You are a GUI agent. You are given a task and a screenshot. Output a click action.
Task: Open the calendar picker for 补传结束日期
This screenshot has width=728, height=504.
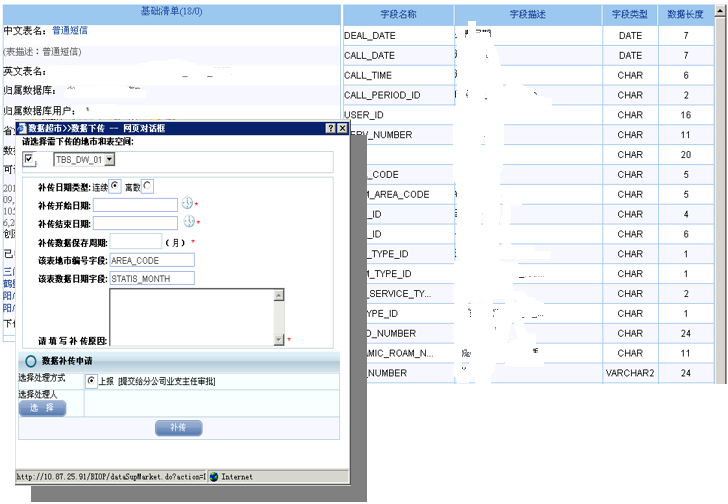189,221
